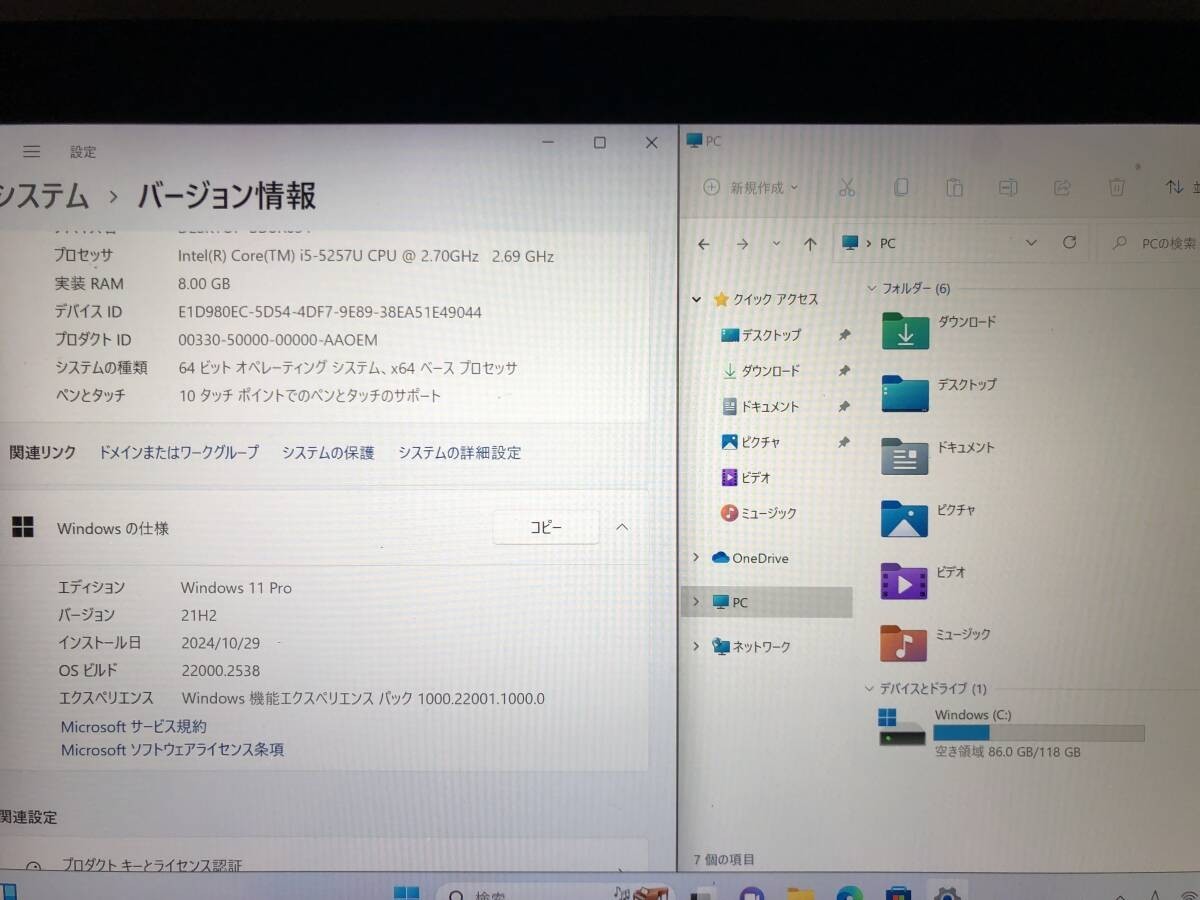Screen dimensions: 1200x900
Task: Click the エディション value Windows 11 Pro
Action: point(236,587)
